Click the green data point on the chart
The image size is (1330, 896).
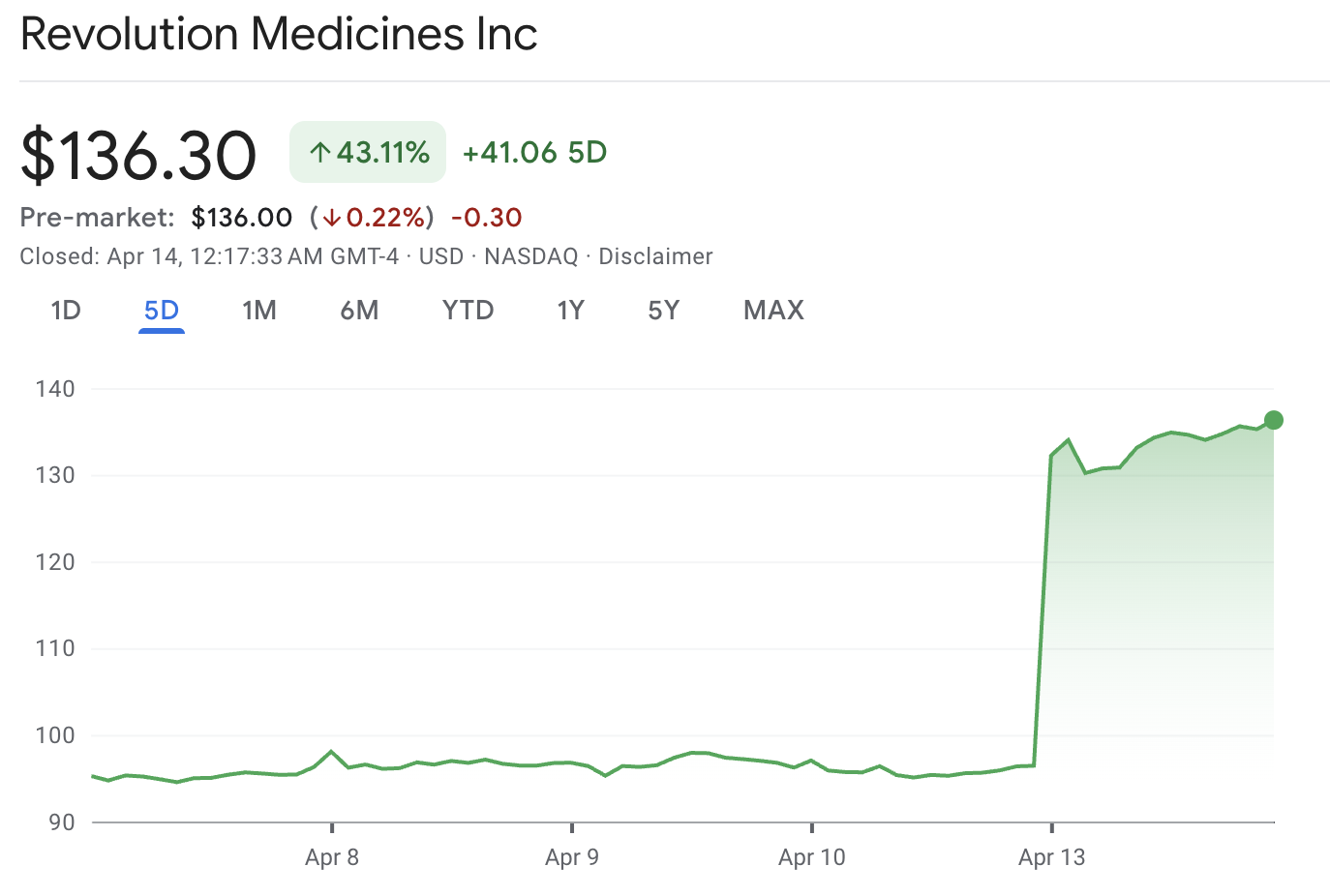click(1274, 420)
